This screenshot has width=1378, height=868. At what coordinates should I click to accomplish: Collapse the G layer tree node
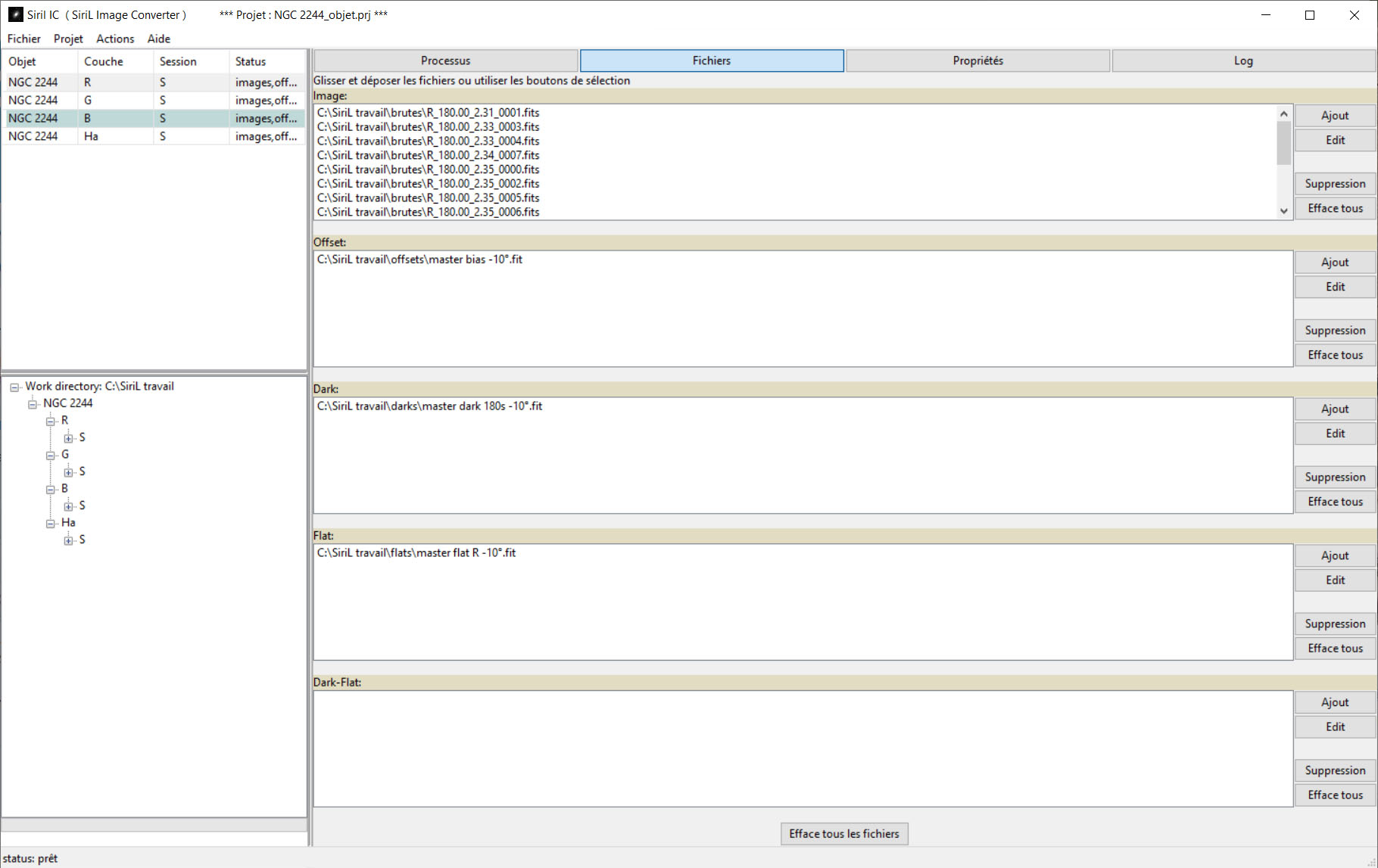[x=51, y=456]
